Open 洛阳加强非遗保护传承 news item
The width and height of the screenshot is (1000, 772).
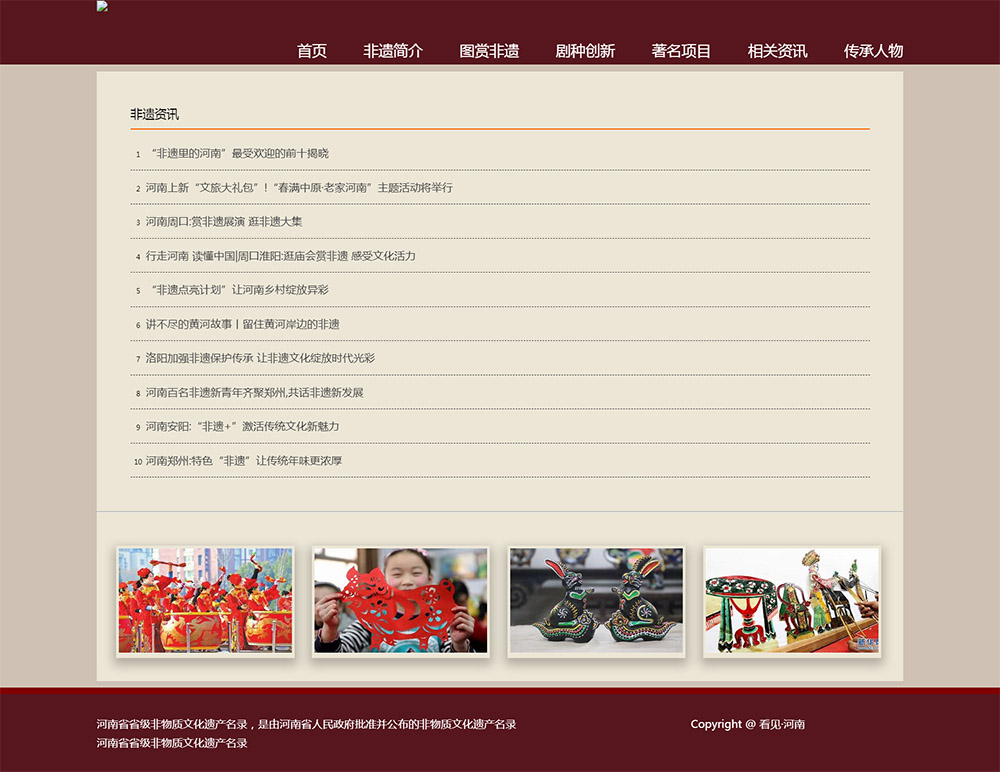pos(260,358)
